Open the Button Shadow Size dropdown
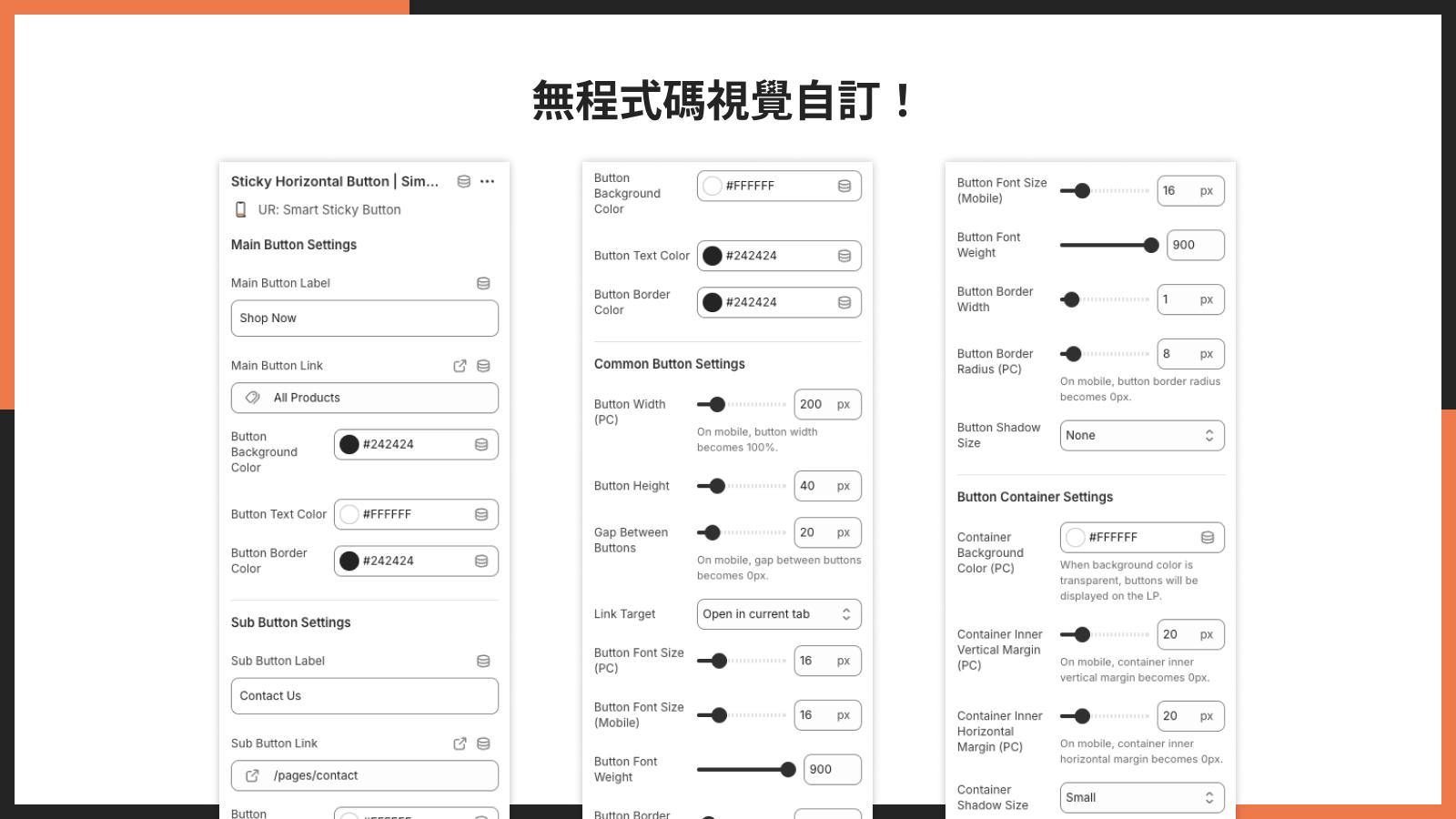 [1142, 435]
